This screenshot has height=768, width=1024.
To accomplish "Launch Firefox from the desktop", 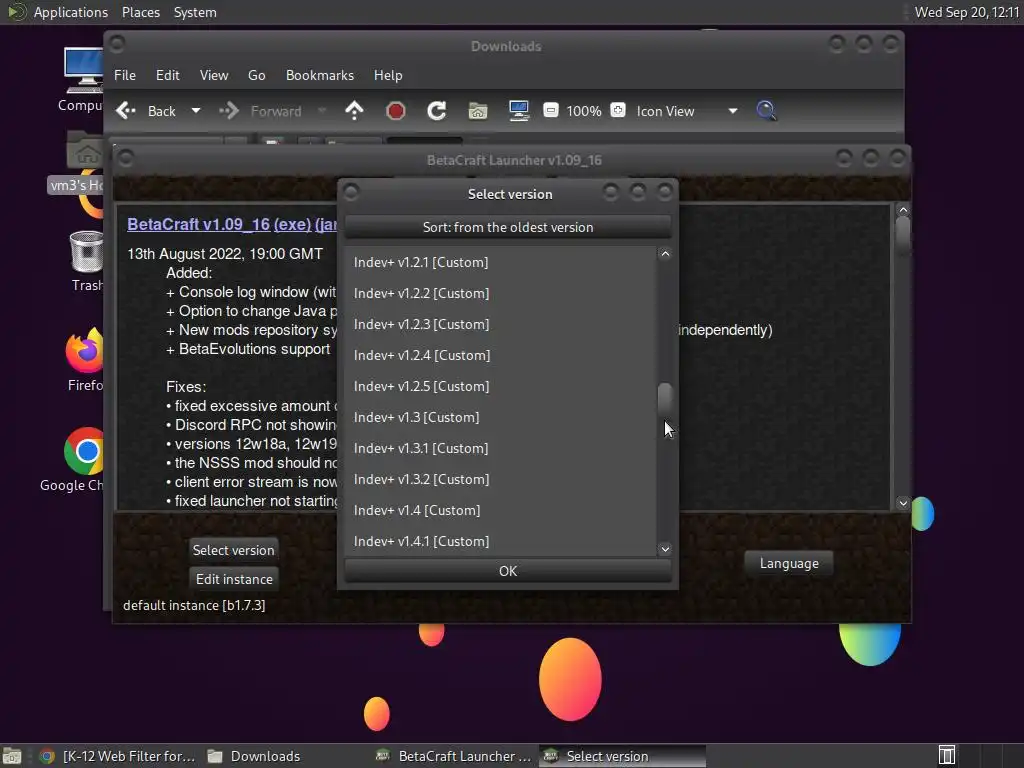I will pos(85,359).
